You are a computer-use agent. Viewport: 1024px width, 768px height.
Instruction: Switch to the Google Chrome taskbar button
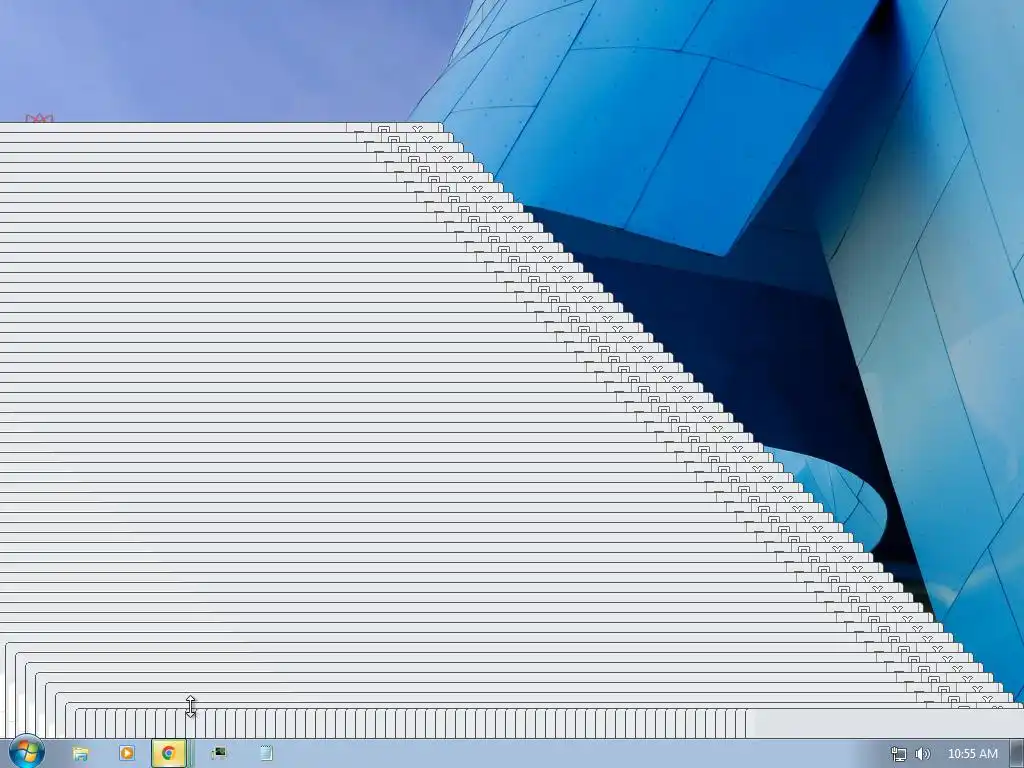pyautogui.click(x=168, y=753)
